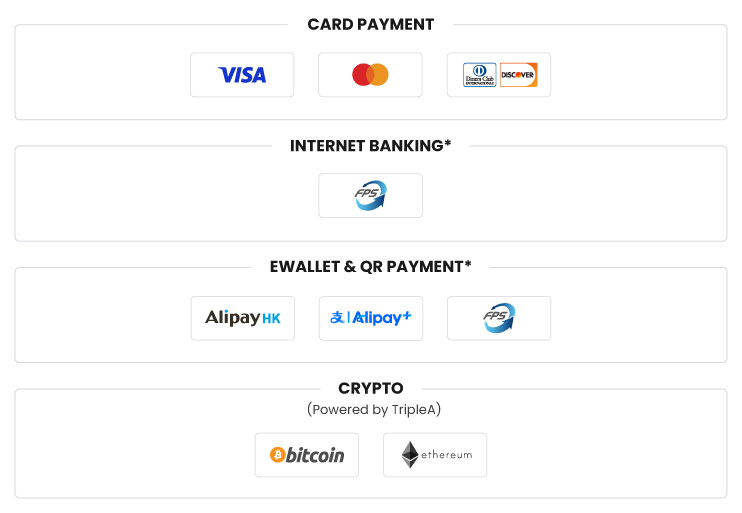The width and height of the screenshot is (742, 513).
Task: Pick FPS in eWallet & QR Payment
Action: 499,318
